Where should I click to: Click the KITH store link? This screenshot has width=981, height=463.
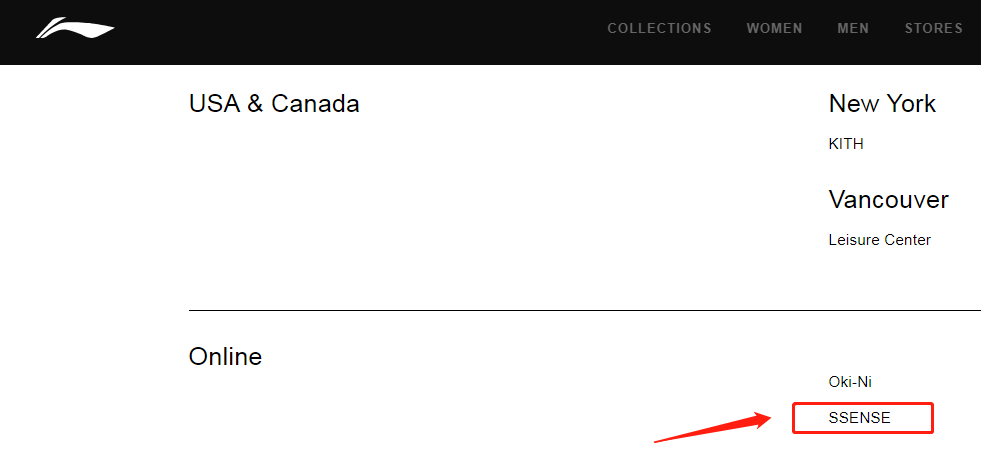846,144
